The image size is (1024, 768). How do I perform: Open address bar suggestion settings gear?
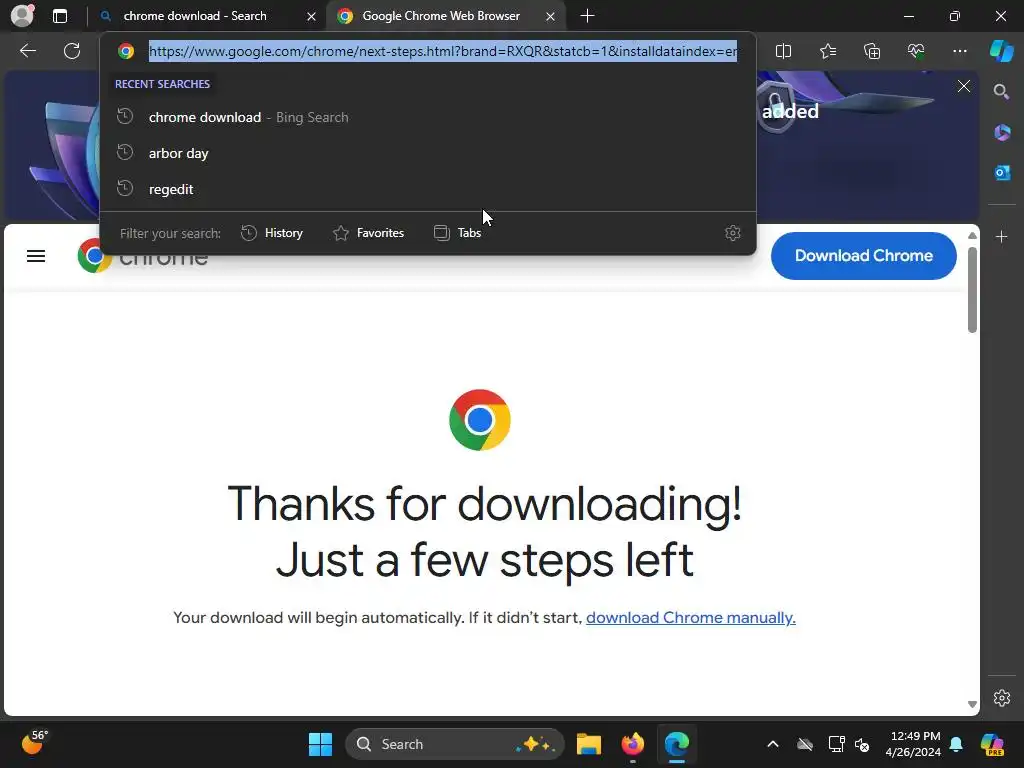pyautogui.click(x=733, y=233)
